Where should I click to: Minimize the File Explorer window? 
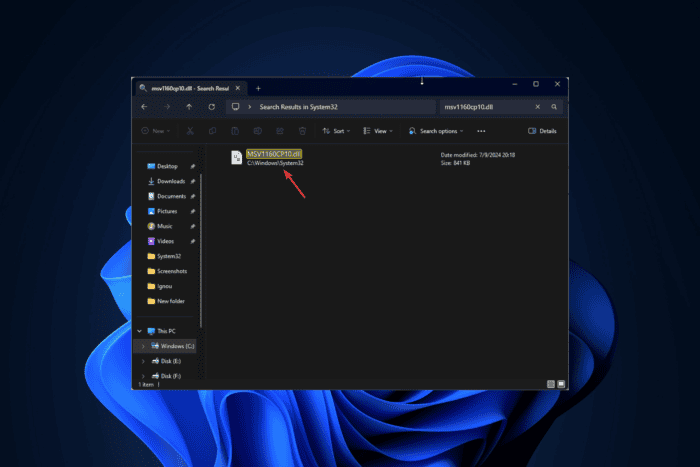point(515,84)
